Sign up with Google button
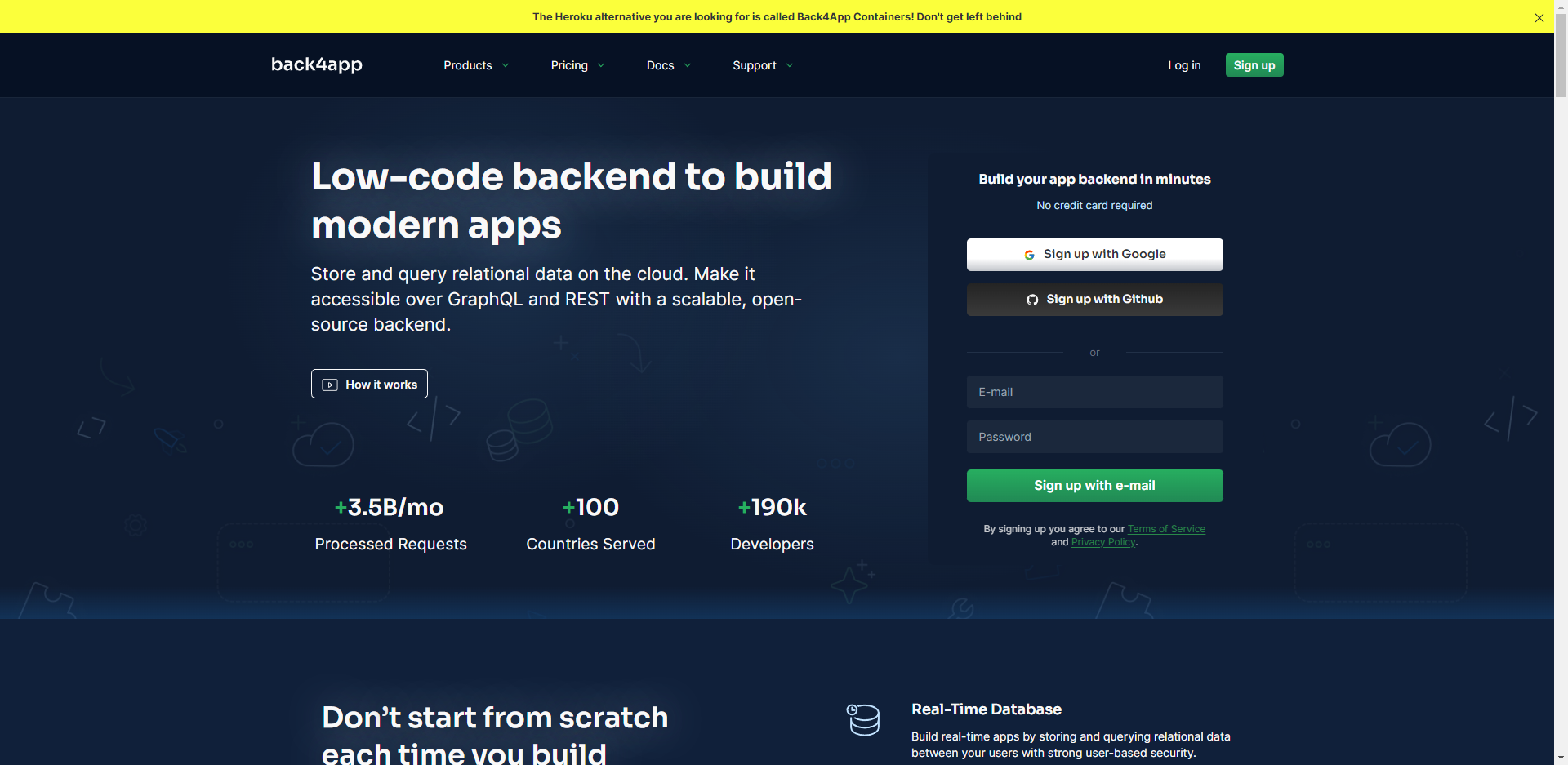This screenshot has height=765, width=1568. pos(1094,254)
